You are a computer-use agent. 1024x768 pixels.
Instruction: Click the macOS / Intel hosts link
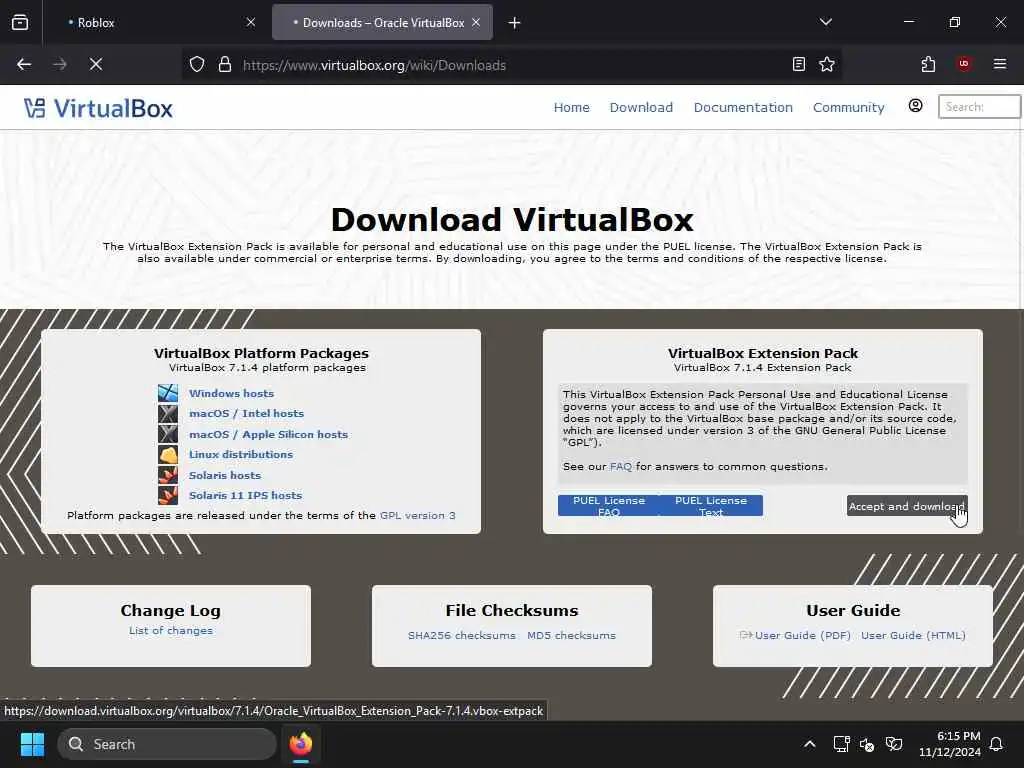point(246,413)
